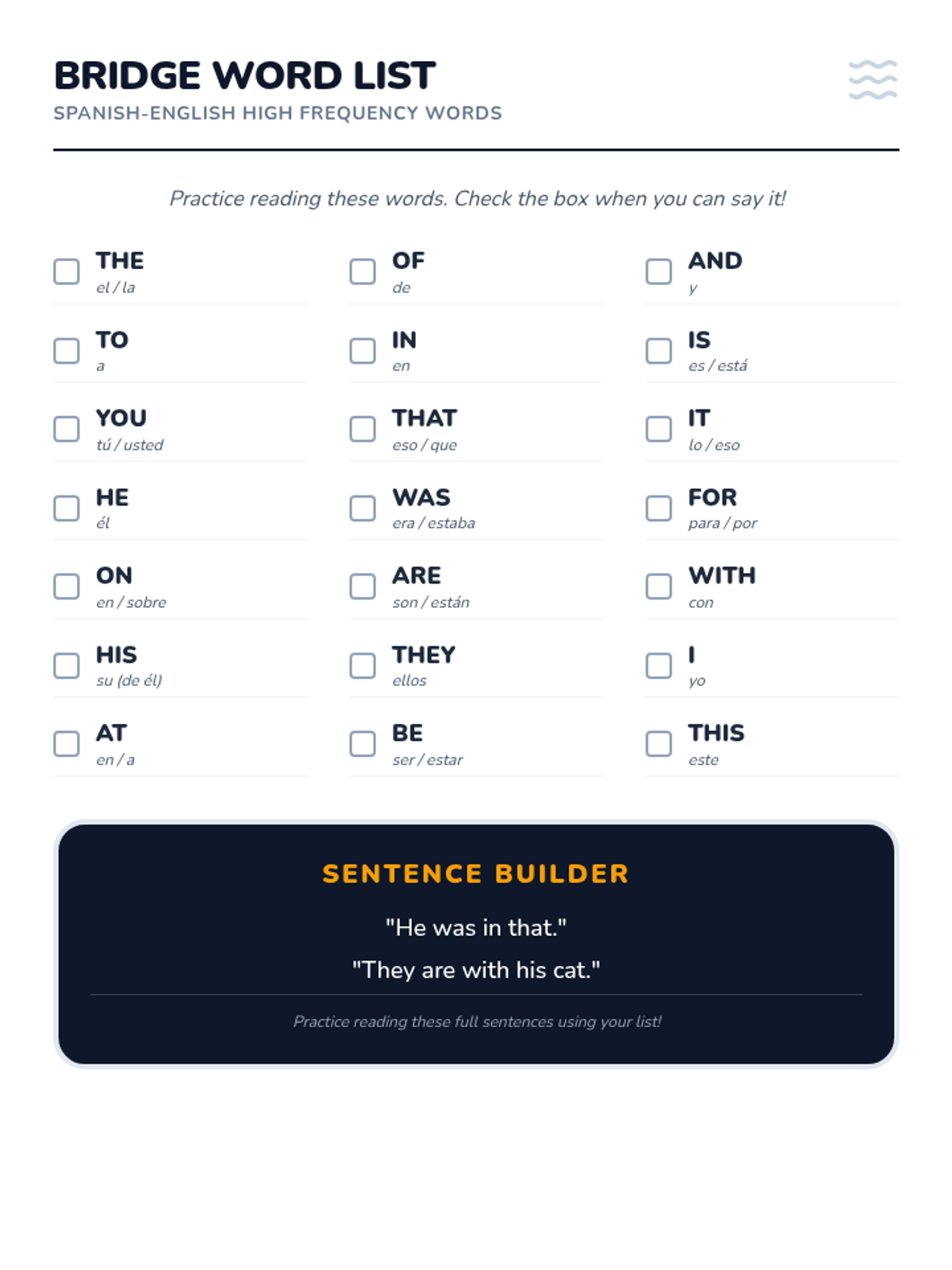The width and height of the screenshot is (952, 1270).
Task: Check the box next to THIS
Action: [x=658, y=744]
